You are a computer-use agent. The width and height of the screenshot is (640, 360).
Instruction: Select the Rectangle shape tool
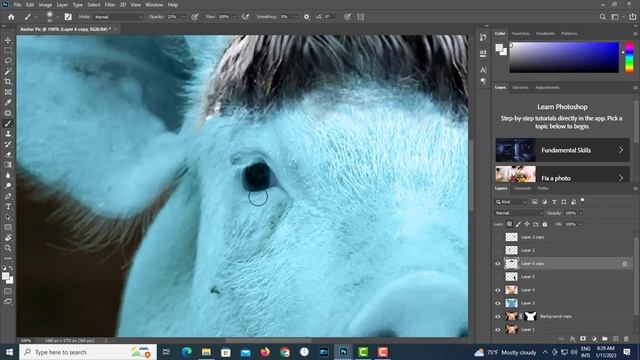click(8, 227)
